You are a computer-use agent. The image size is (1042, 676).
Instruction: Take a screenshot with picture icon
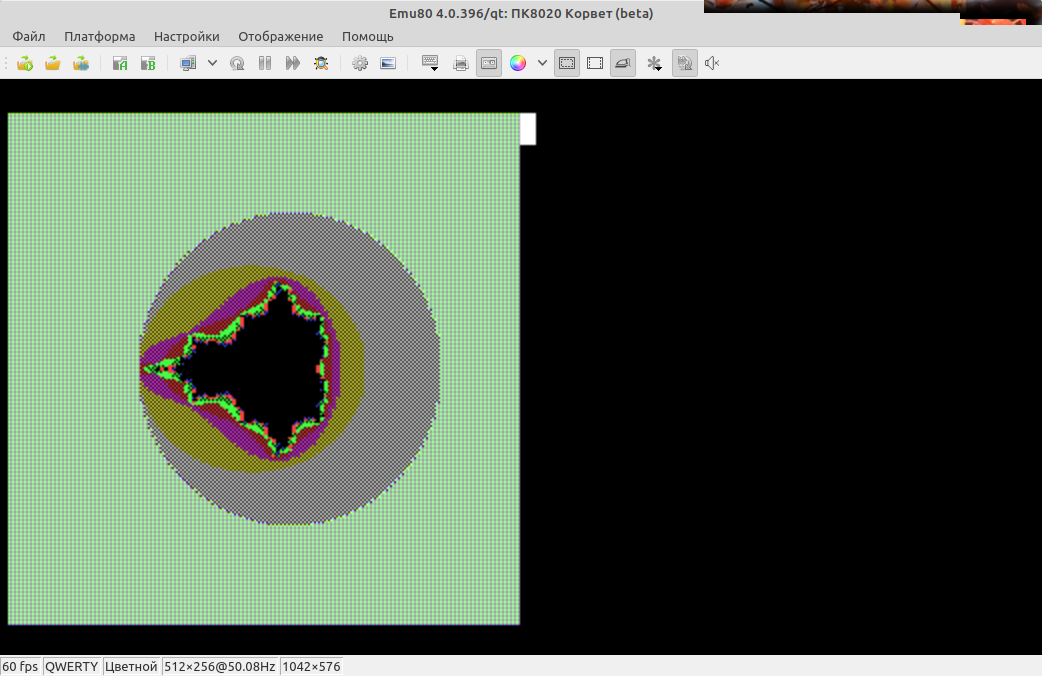pos(388,63)
